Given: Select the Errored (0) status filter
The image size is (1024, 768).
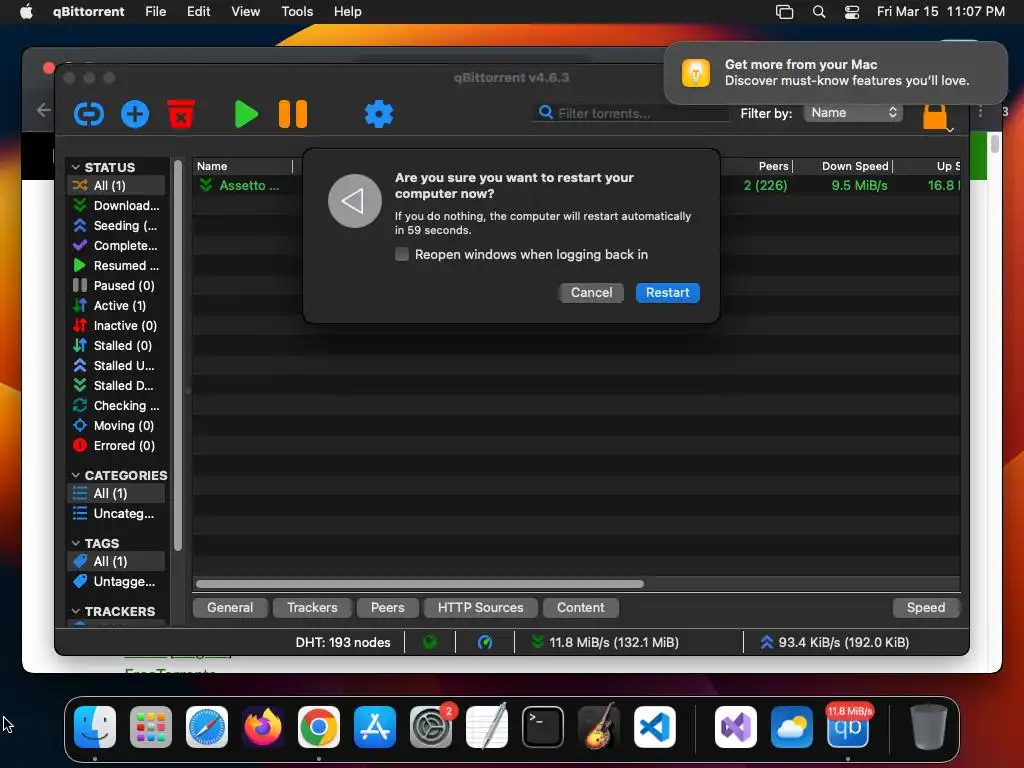Looking at the screenshot, I should [116, 446].
